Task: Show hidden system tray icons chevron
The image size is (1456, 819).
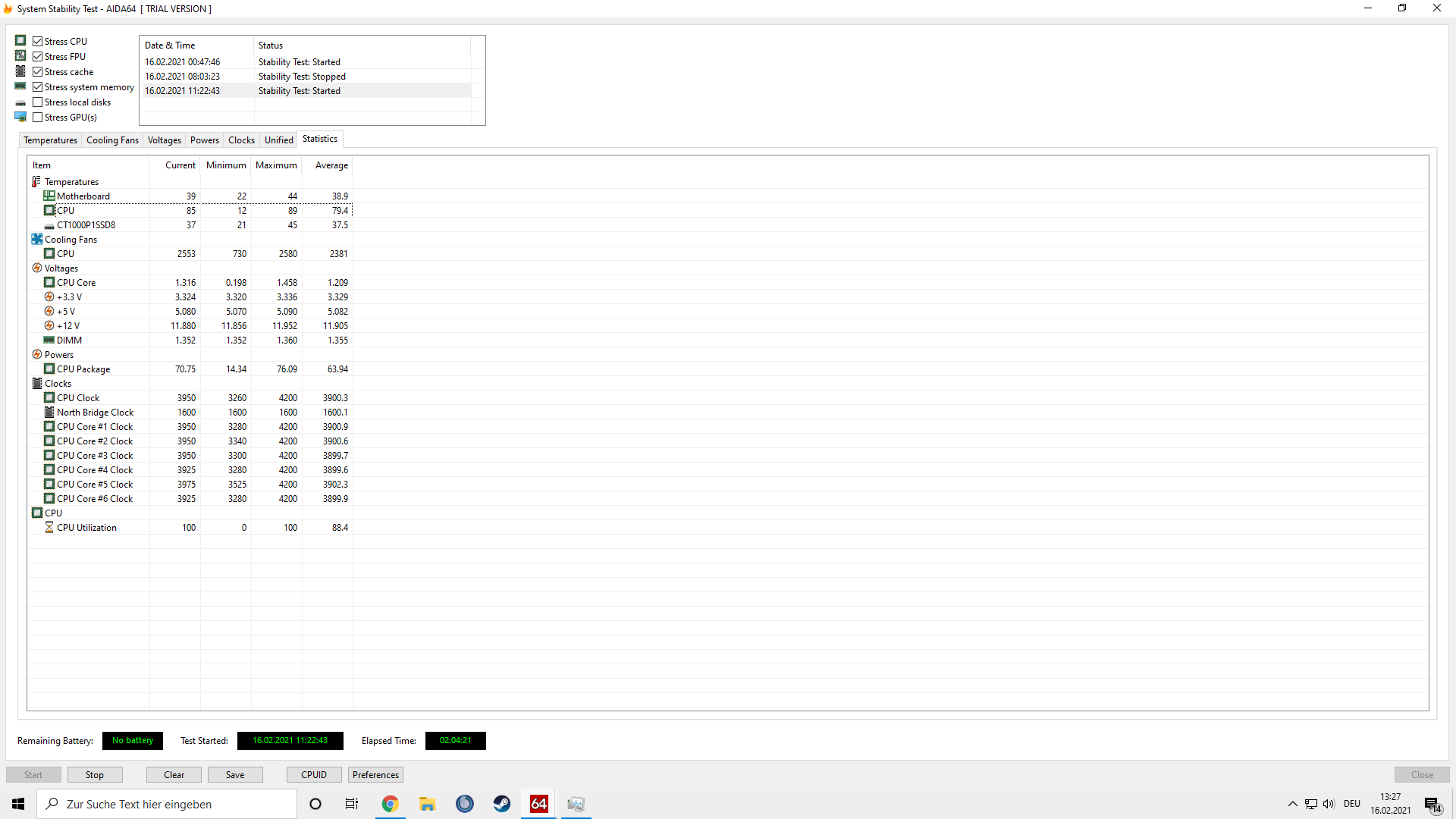Action: pyautogui.click(x=1292, y=804)
